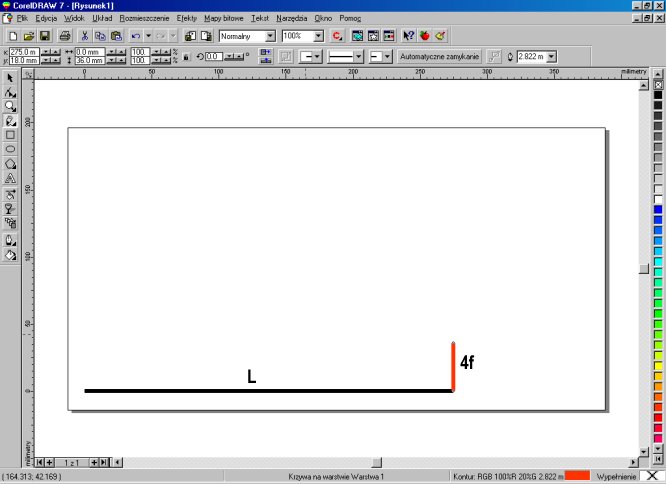Screen dimensions: 666x484
Task: Open the Fill tool flyout
Action: point(10,254)
